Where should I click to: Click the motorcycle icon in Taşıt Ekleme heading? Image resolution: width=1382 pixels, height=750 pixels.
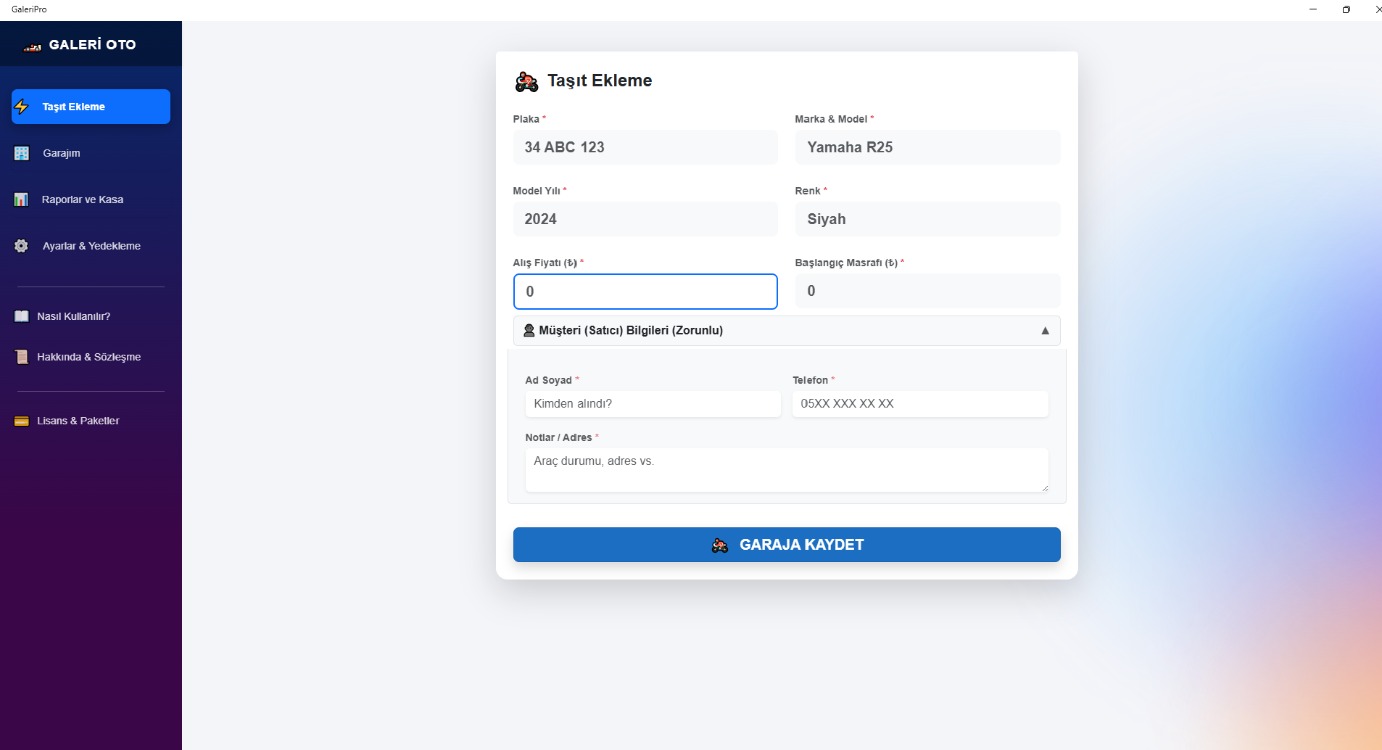coord(526,81)
